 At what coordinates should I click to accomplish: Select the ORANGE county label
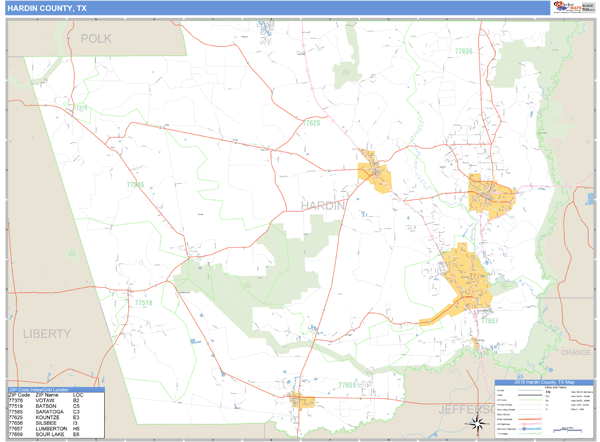pos(576,352)
